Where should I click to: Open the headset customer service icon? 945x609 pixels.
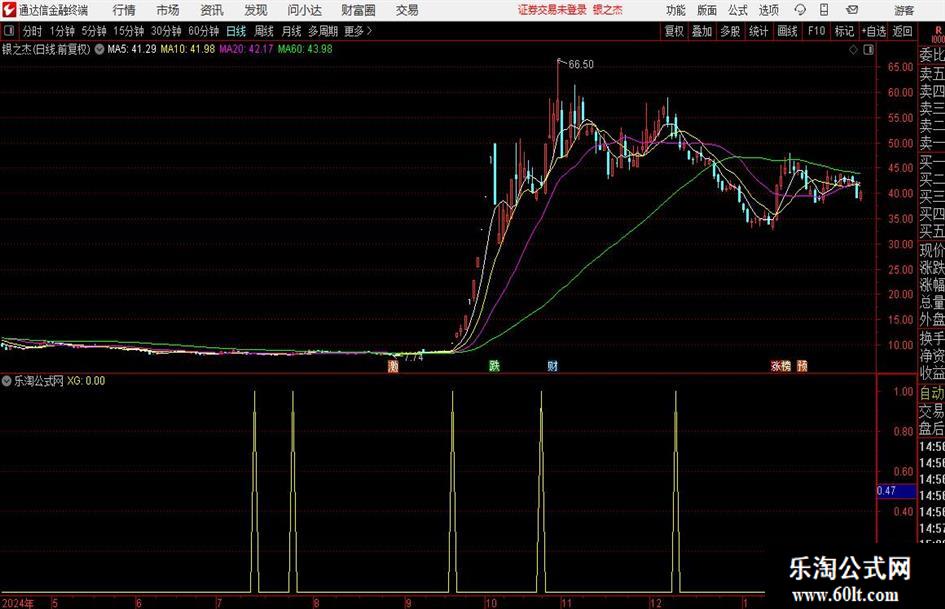click(x=800, y=10)
